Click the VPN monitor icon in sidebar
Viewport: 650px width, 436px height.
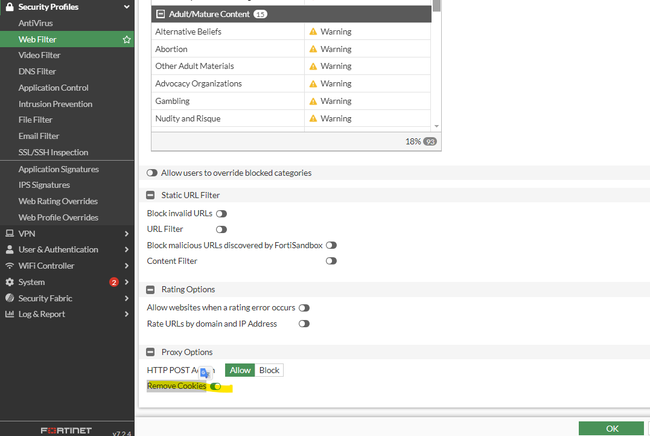[9, 233]
